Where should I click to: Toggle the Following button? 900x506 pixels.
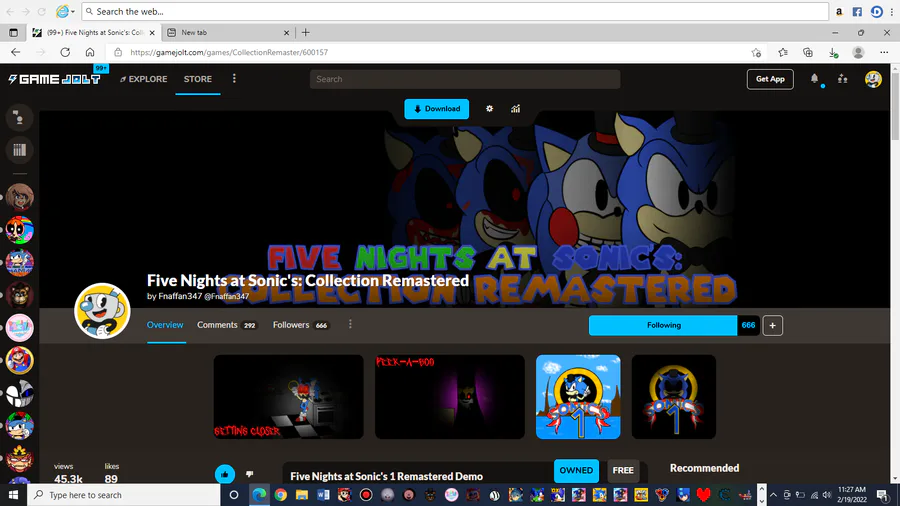tap(663, 325)
